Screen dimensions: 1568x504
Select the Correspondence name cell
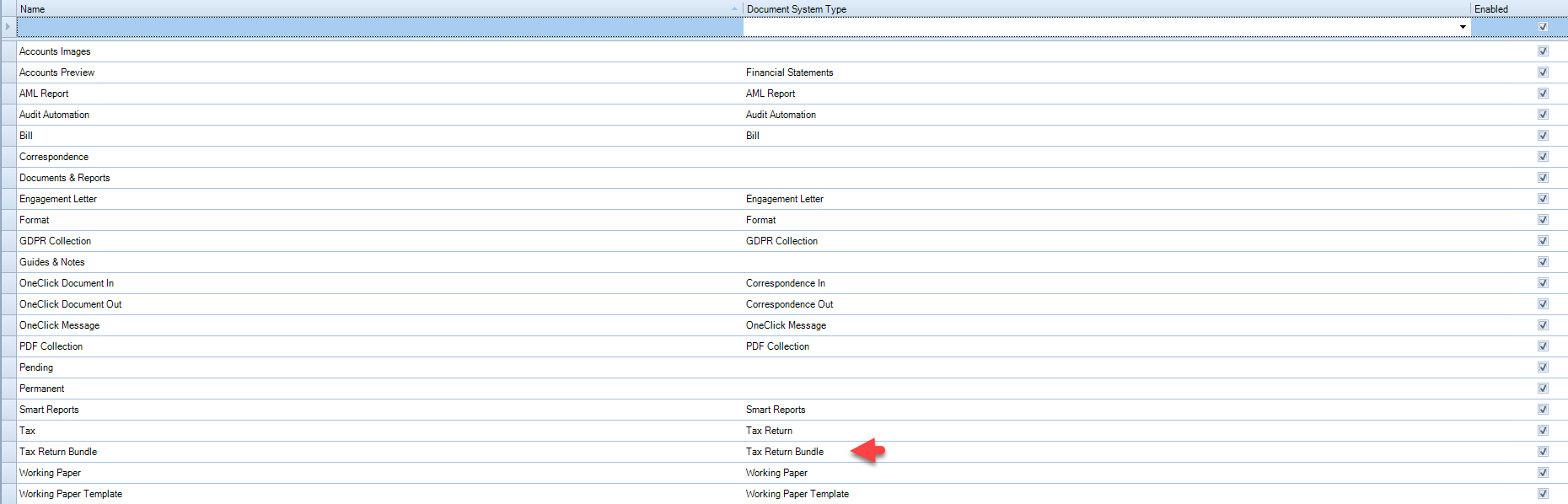[x=379, y=157]
